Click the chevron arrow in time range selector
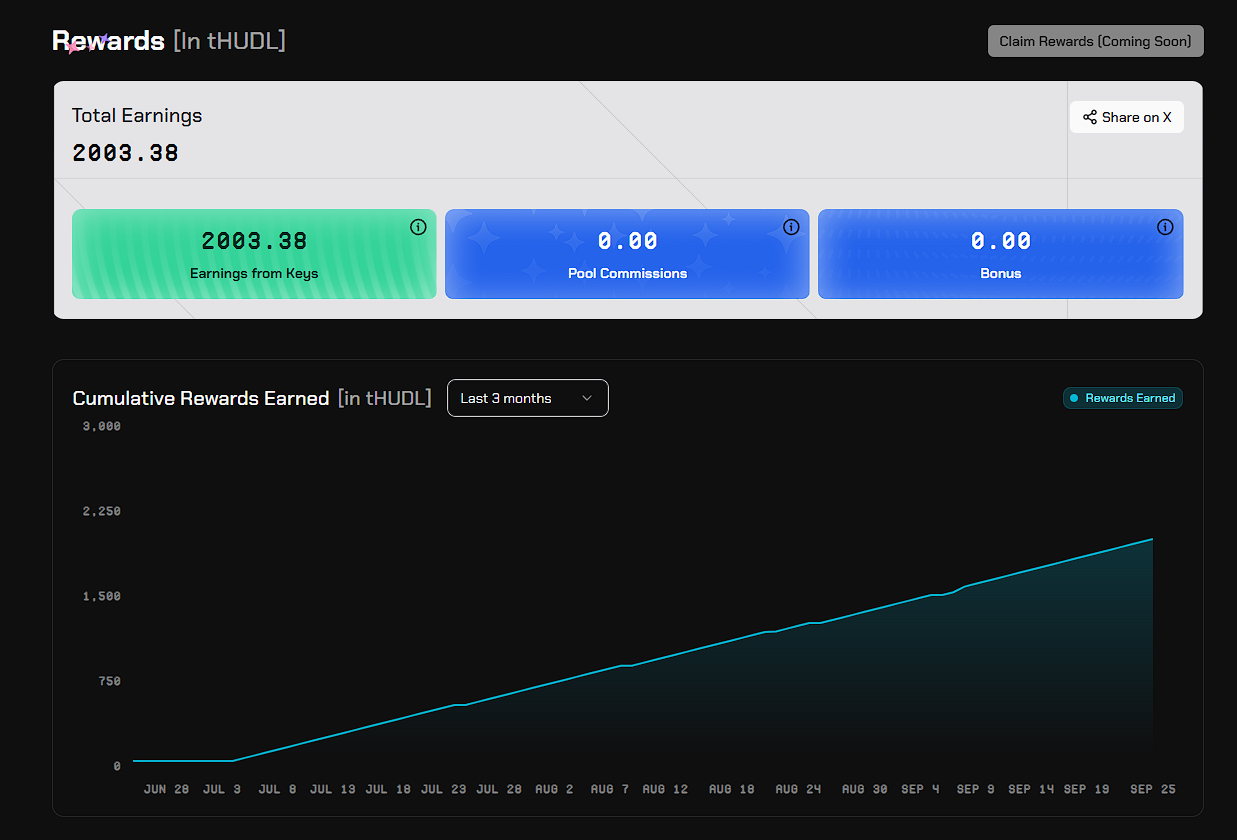Screen dimensions: 1237x840 point(587,398)
